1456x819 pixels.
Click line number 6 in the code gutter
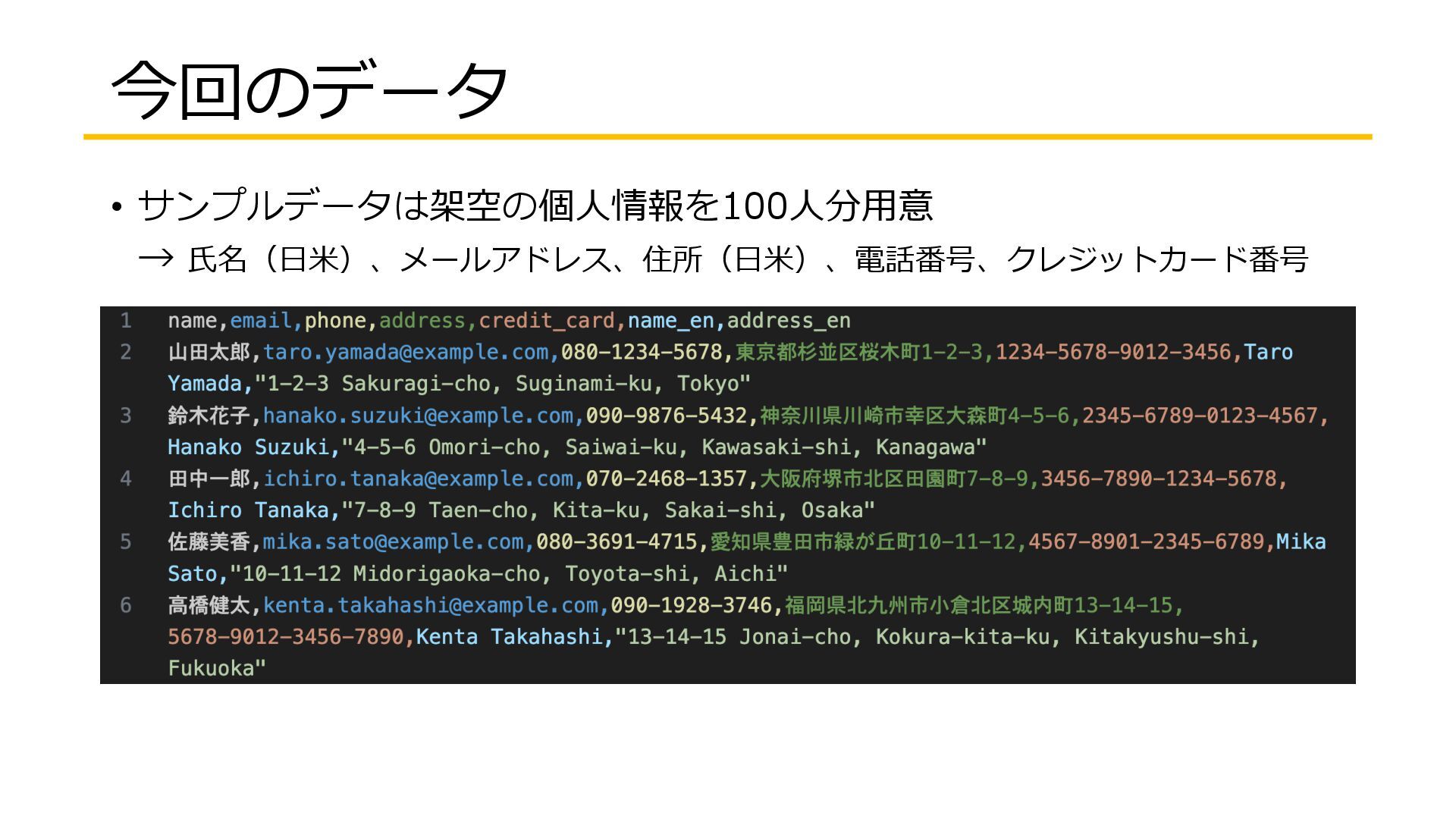(126, 605)
